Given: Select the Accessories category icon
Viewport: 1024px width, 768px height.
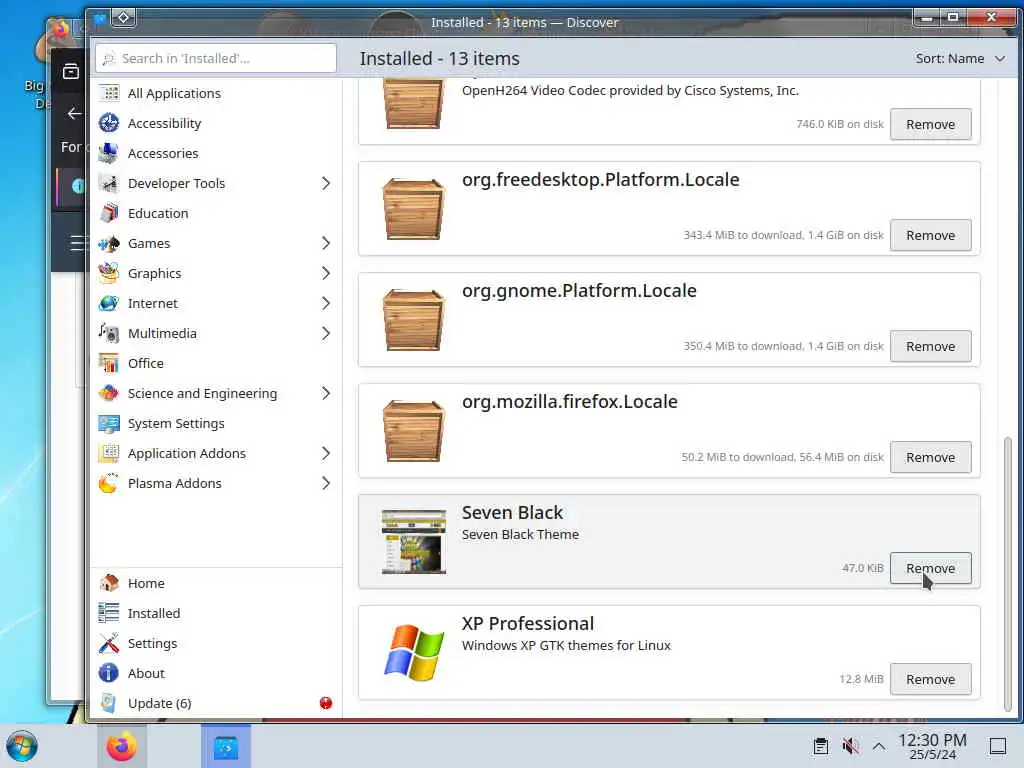Looking at the screenshot, I should [109, 153].
